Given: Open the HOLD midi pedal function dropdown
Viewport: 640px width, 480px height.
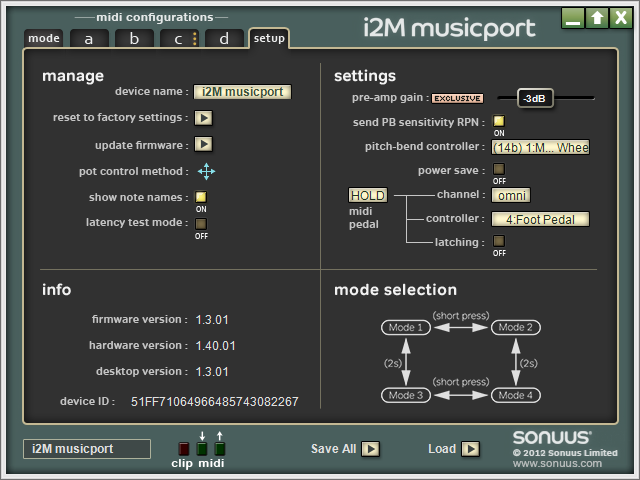Looking at the screenshot, I should click(368, 195).
